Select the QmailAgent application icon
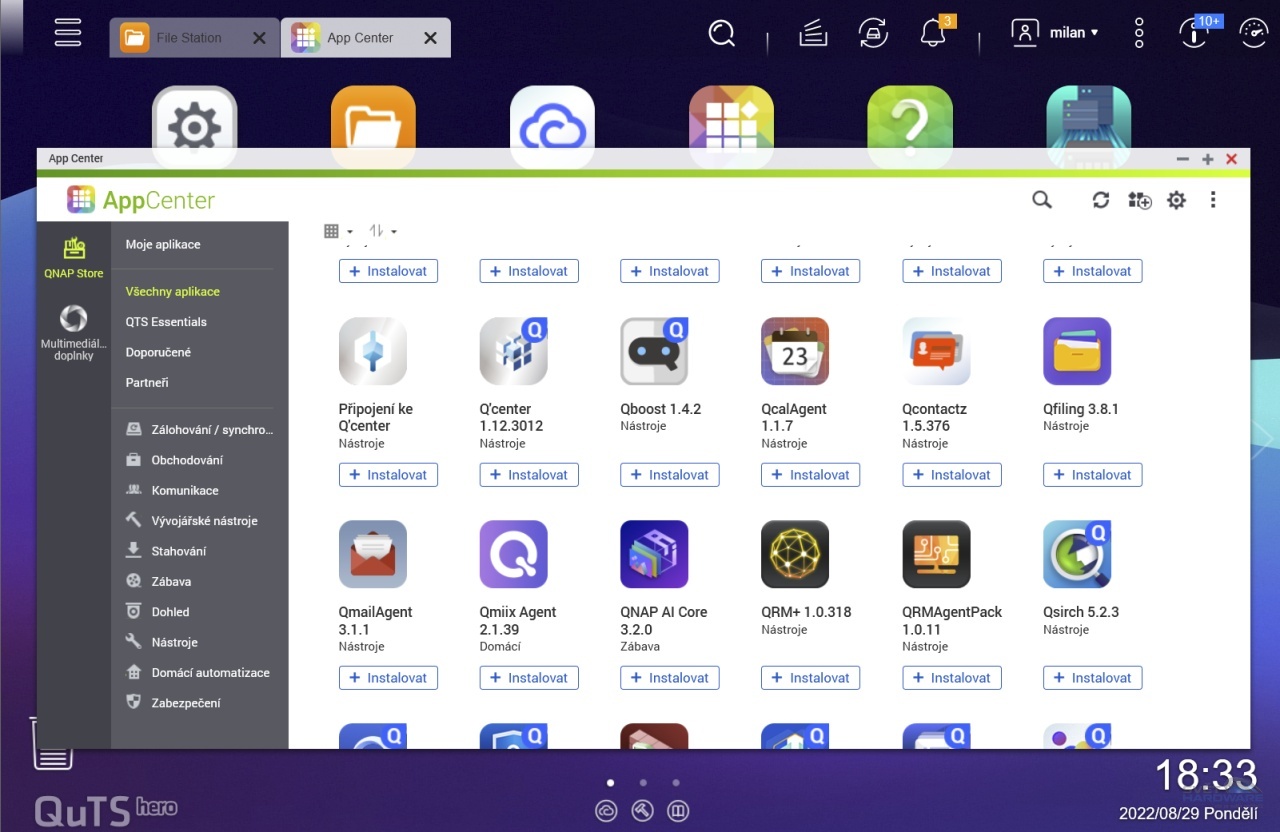This screenshot has width=1280, height=832. click(x=372, y=554)
